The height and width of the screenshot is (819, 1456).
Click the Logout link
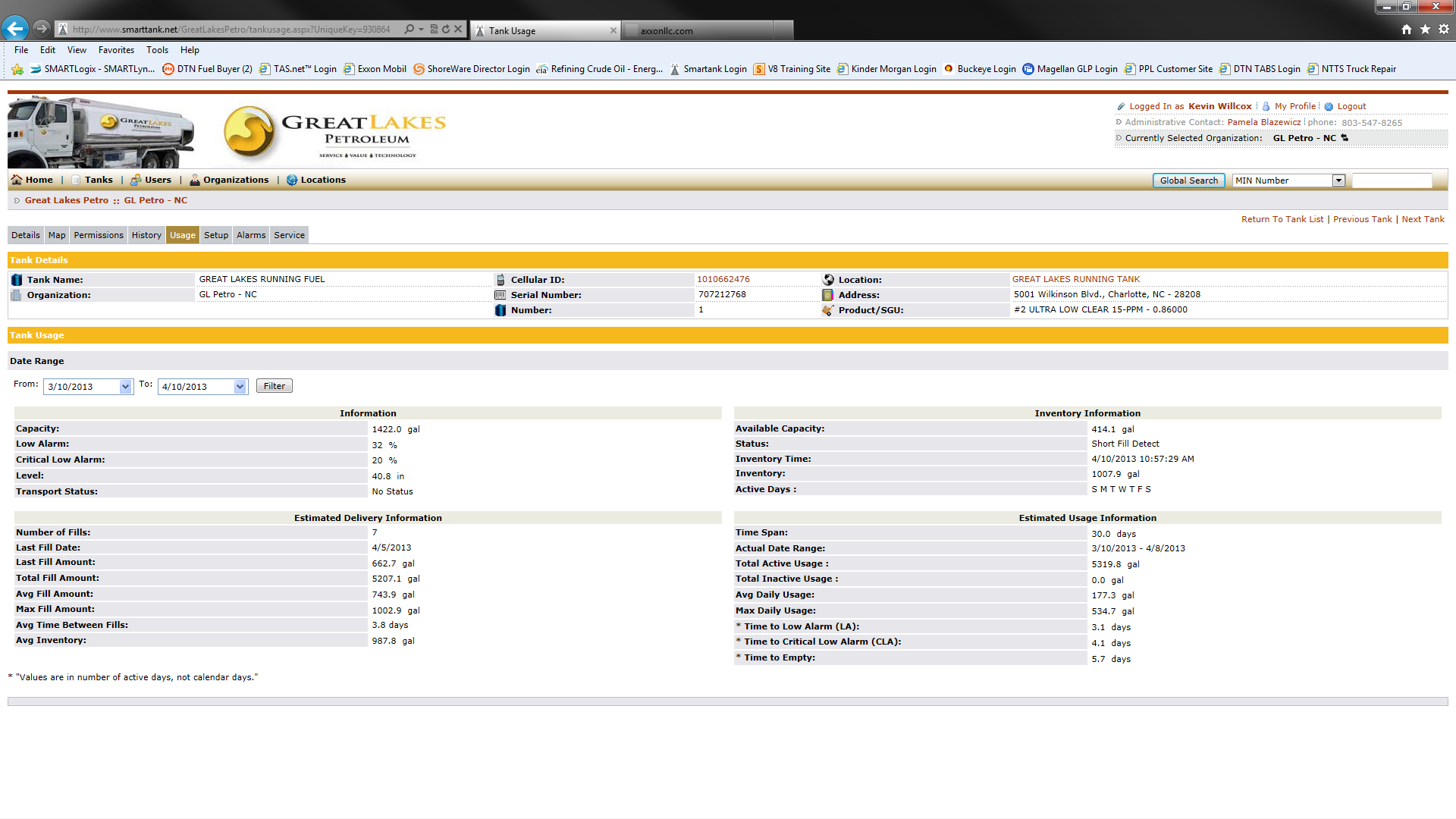[x=1351, y=107]
